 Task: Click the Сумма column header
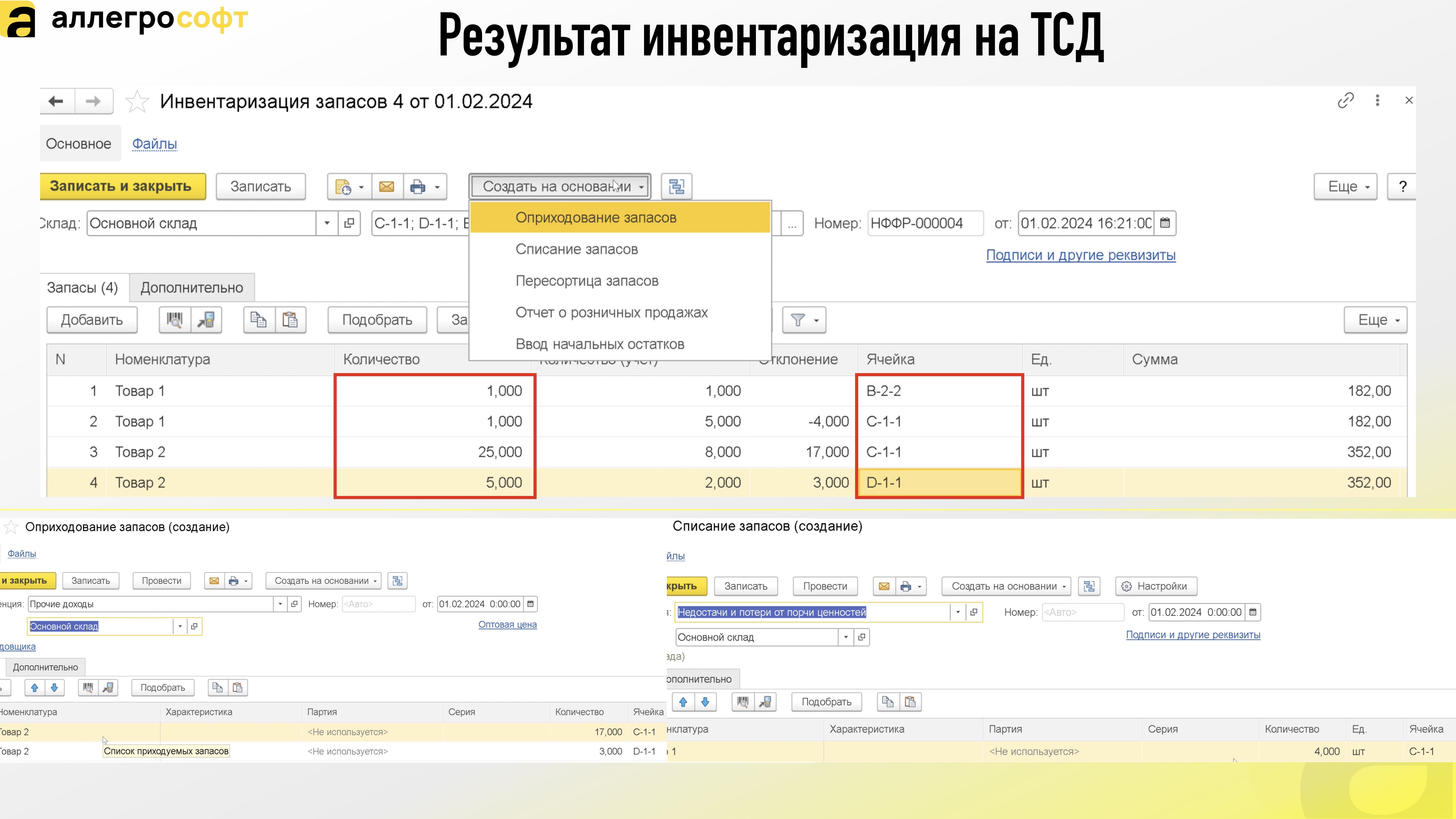point(1261,359)
